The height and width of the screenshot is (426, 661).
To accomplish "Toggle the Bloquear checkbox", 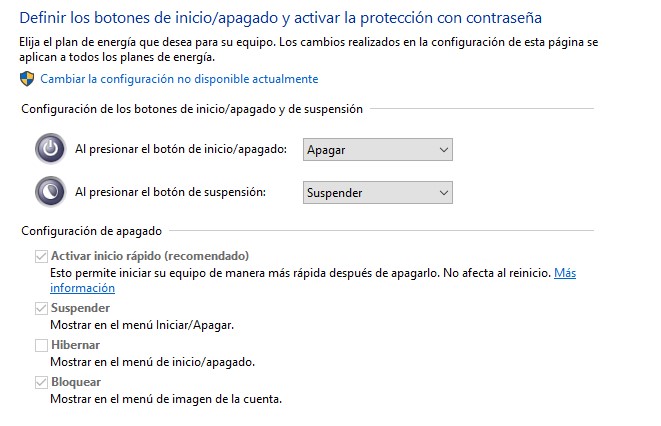I will (x=41, y=382).
